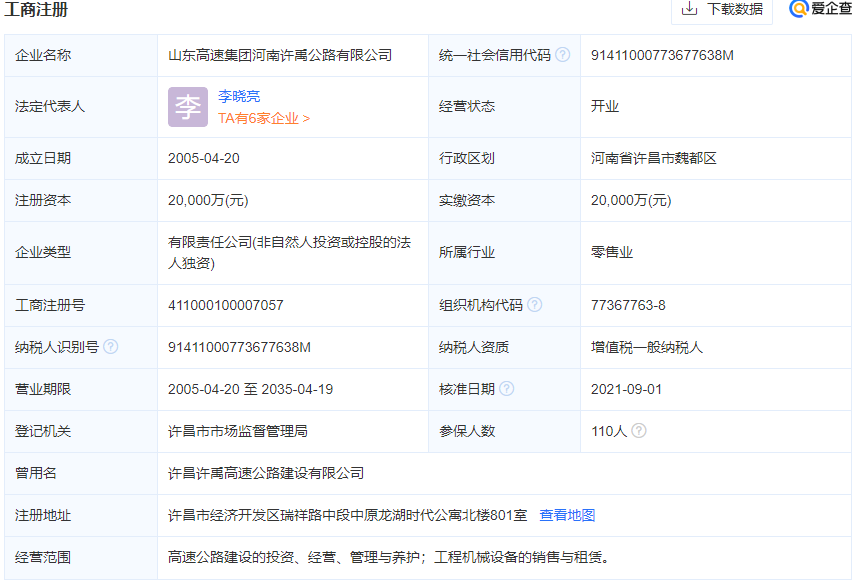Click the 参保人数 label cell

(x=504, y=432)
